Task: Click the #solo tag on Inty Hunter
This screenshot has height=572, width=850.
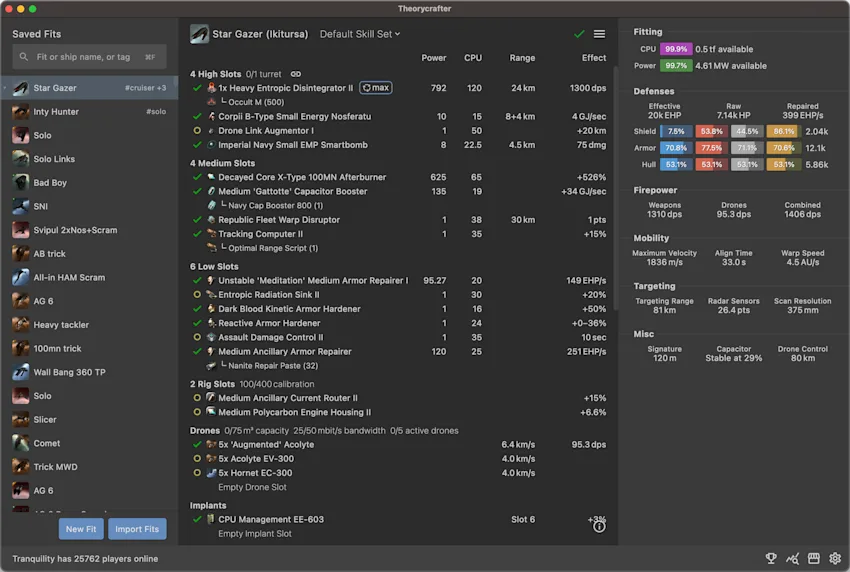Action: (156, 112)
